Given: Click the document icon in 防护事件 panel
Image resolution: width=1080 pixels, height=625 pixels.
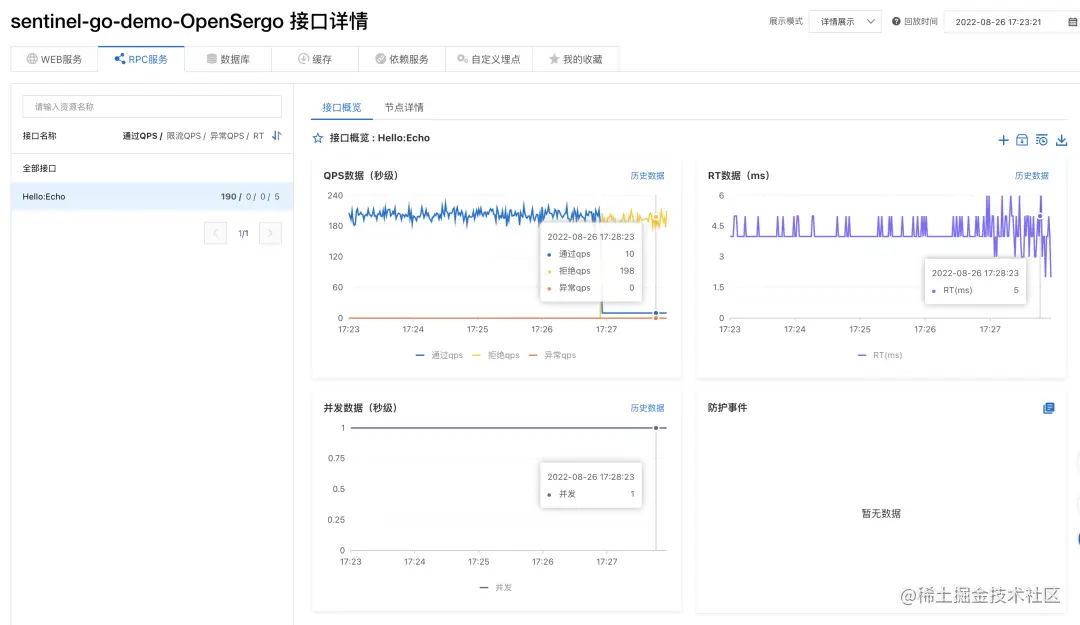Looking at the screenshot, I should (1048, 408).
